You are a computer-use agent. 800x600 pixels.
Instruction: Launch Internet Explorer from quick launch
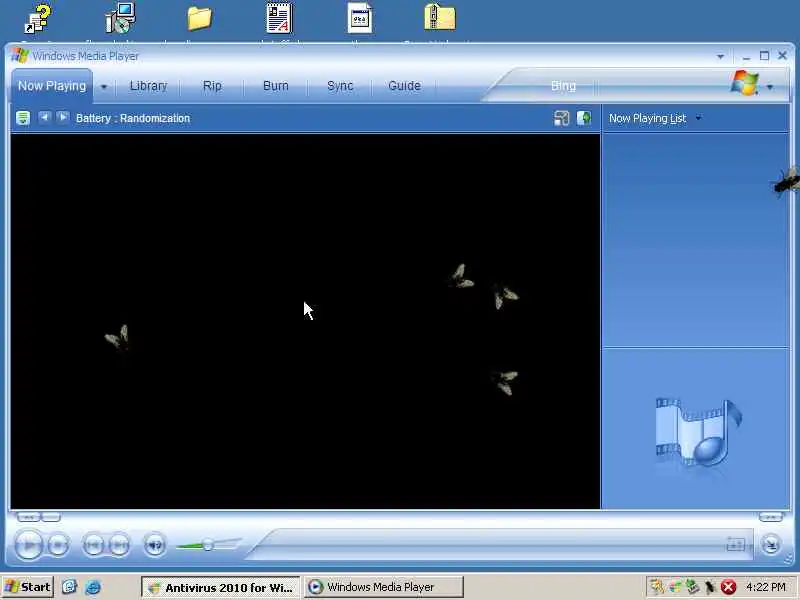click(x=93, y=587)
